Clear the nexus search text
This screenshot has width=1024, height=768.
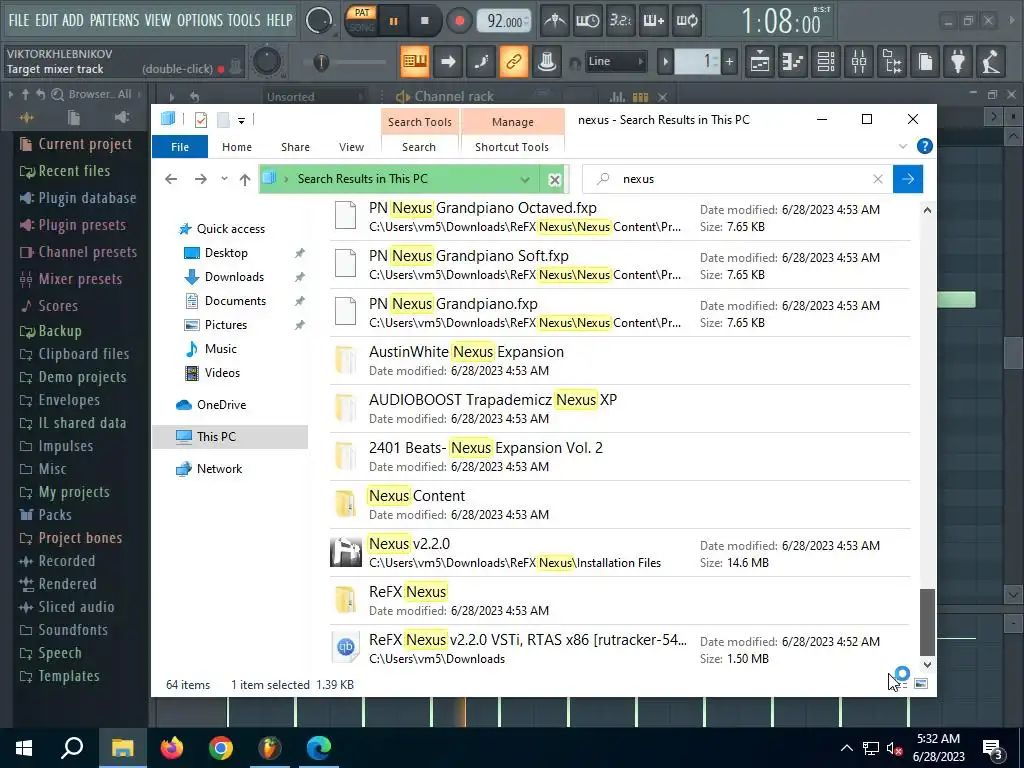(x=878, y=179)
